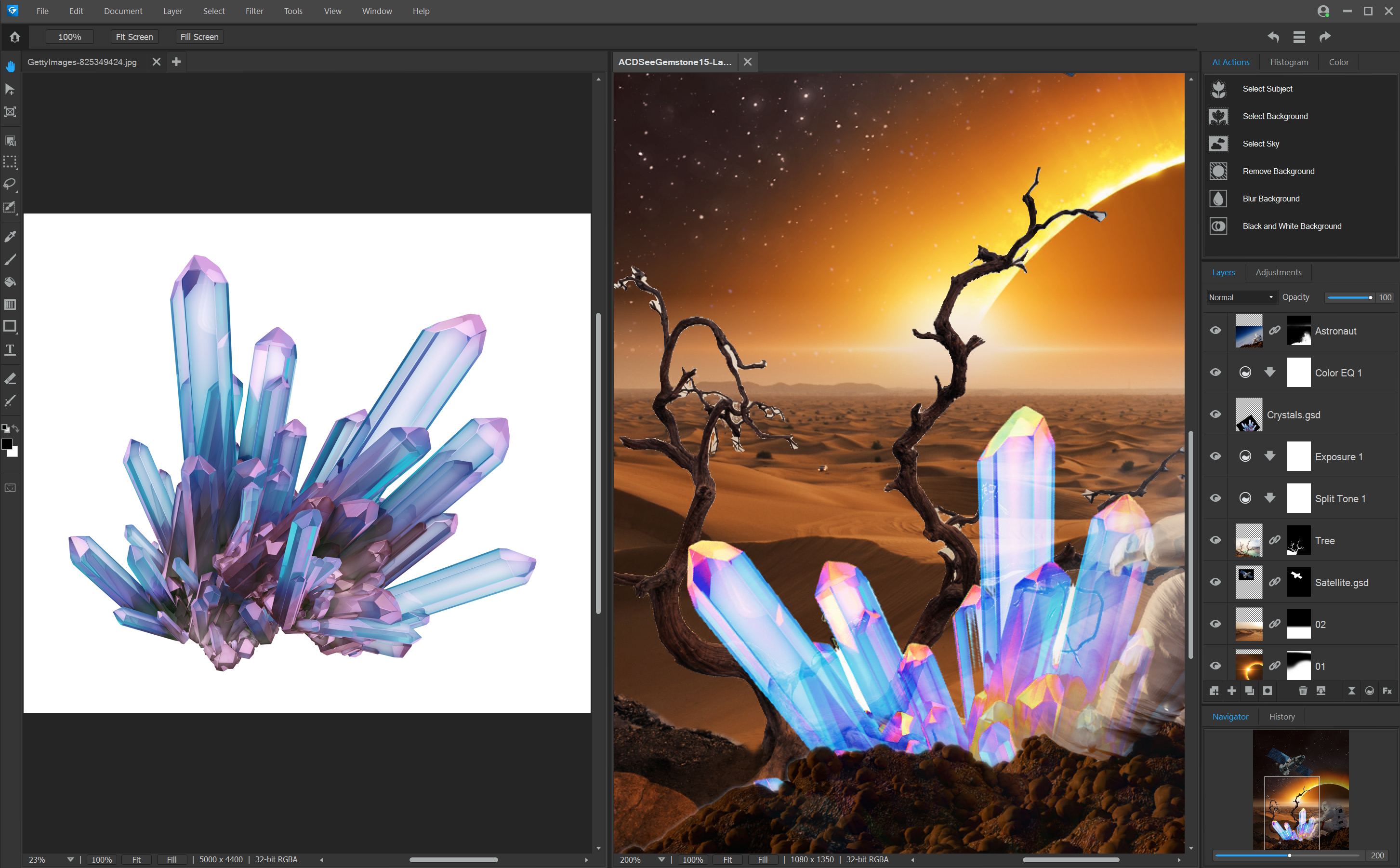Click the Remove Background AI action icon
Viewport: 1400px width, 868px height.
pos(1218,171)
